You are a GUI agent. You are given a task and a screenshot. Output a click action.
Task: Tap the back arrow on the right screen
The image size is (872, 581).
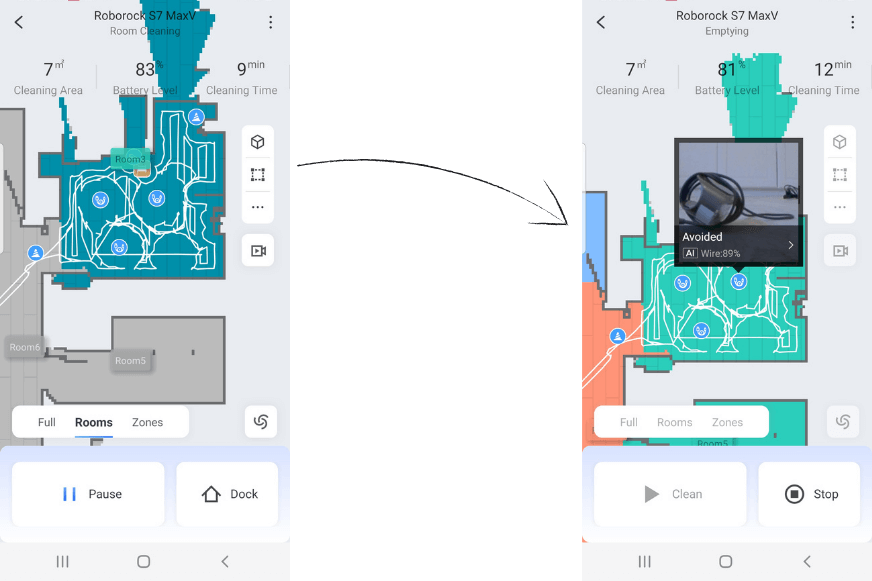pyautogui.click(x=599, y=22)
